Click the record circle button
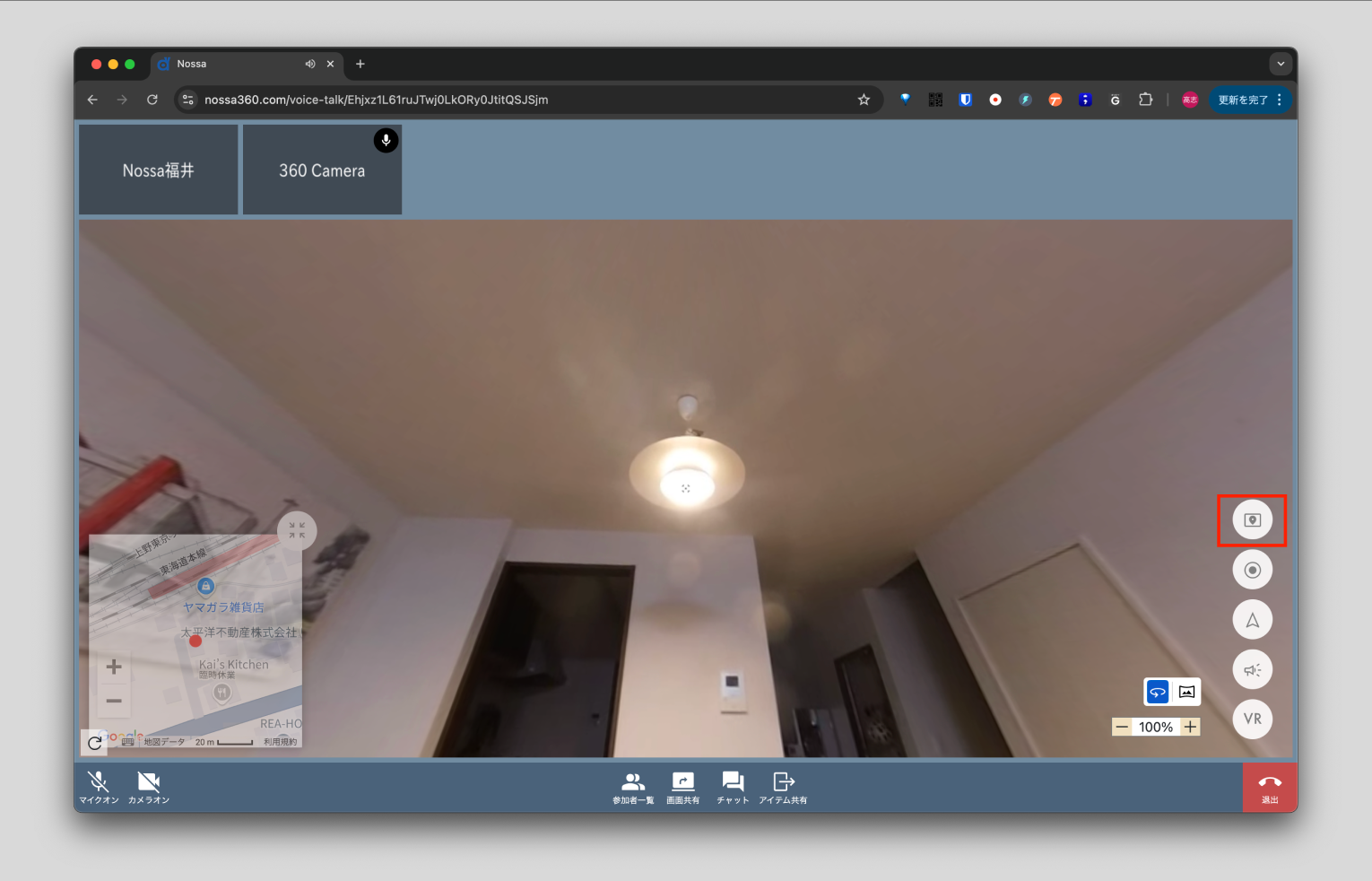The width and height of the screenshot is (1372, 881). 1252,570
